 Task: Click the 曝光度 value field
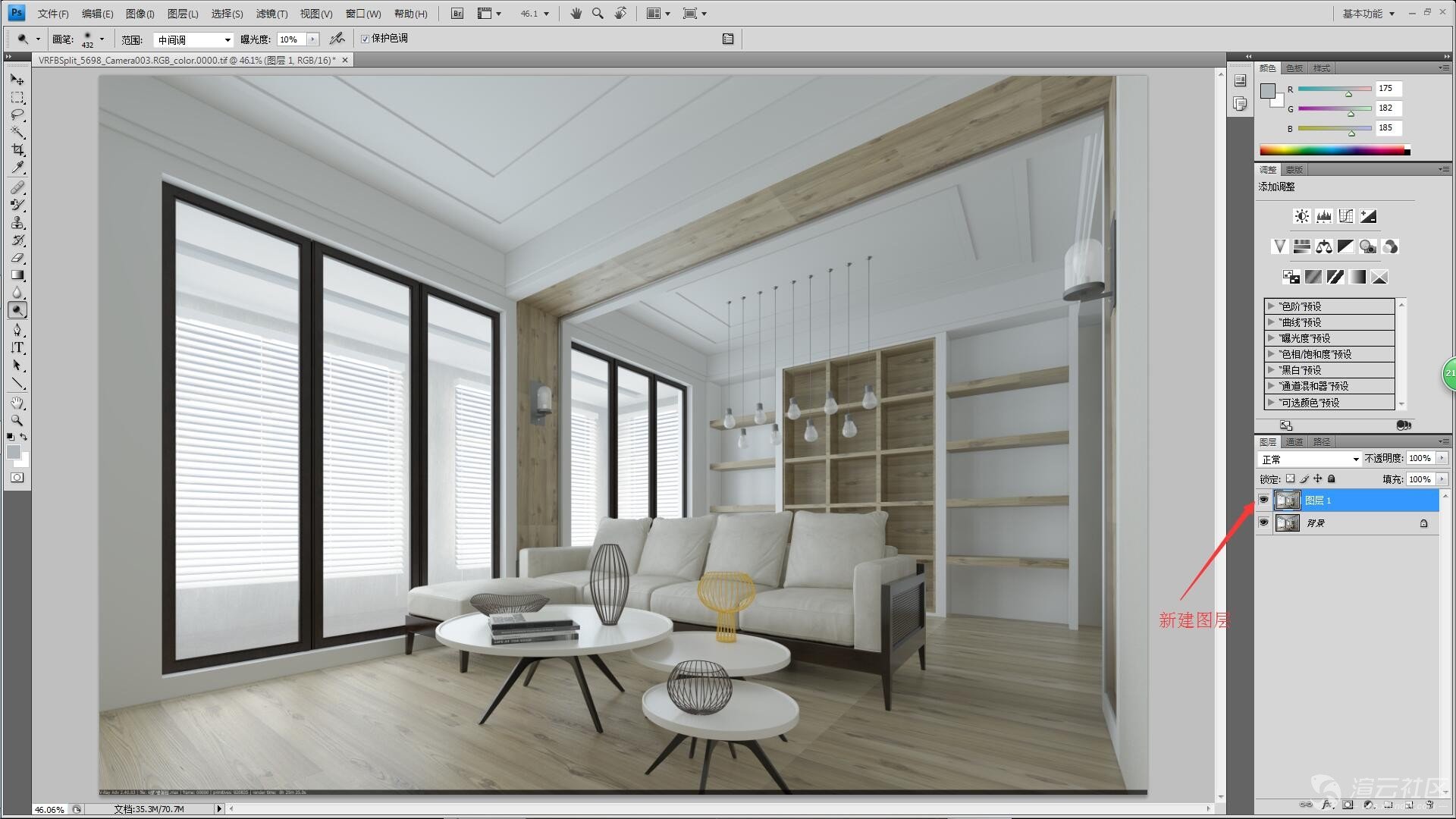(x=292, y=39)
